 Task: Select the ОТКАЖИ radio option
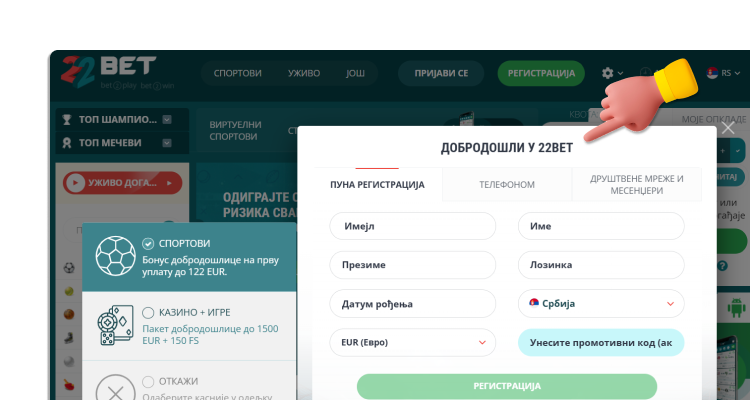(x=148, y=381)
